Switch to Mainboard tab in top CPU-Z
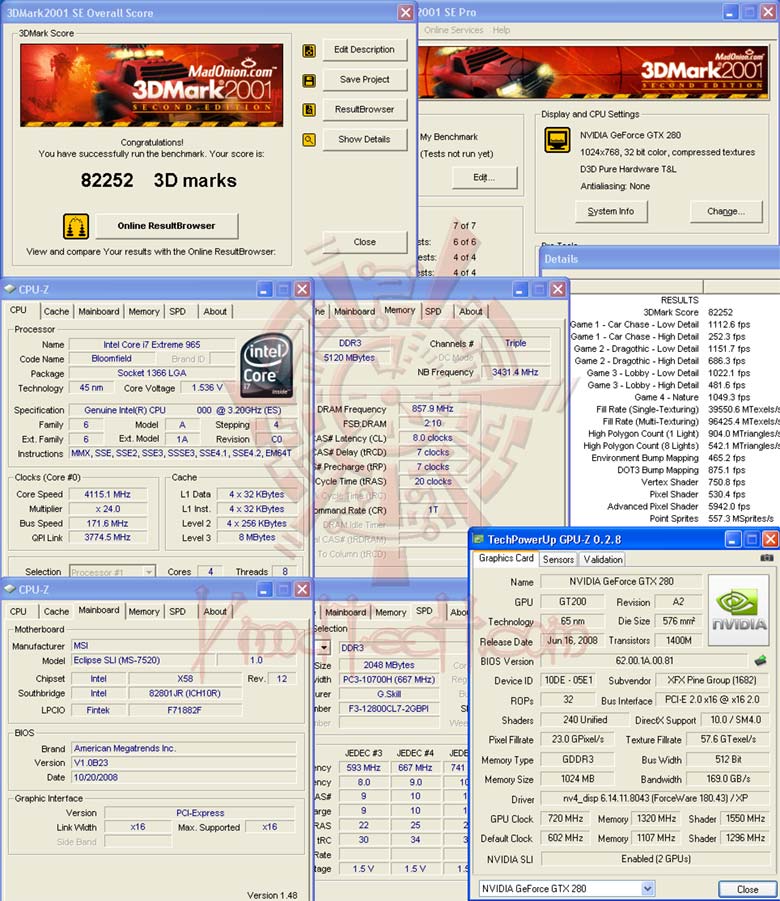 (99, 311)
